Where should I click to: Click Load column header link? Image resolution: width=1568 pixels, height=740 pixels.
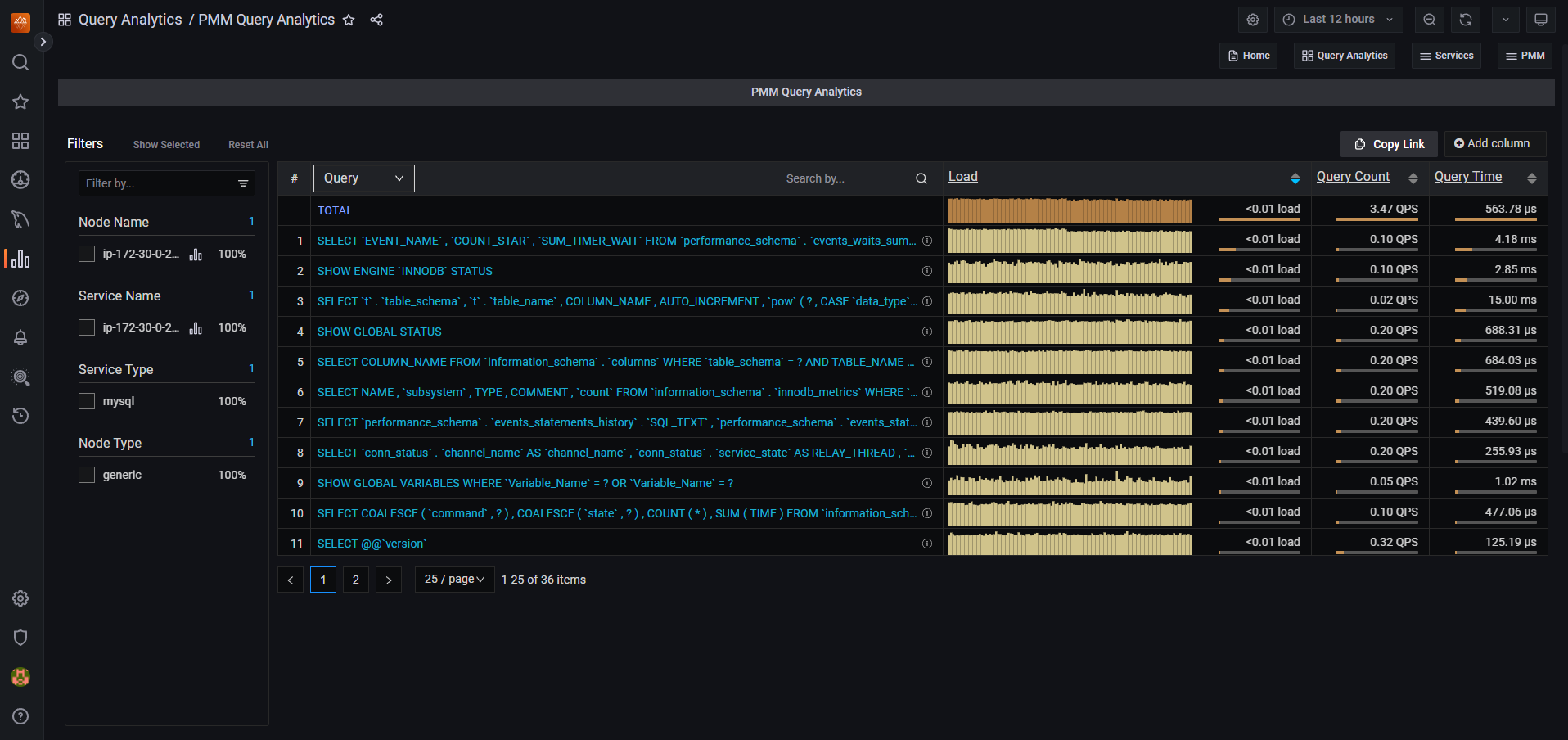(963, 177)
